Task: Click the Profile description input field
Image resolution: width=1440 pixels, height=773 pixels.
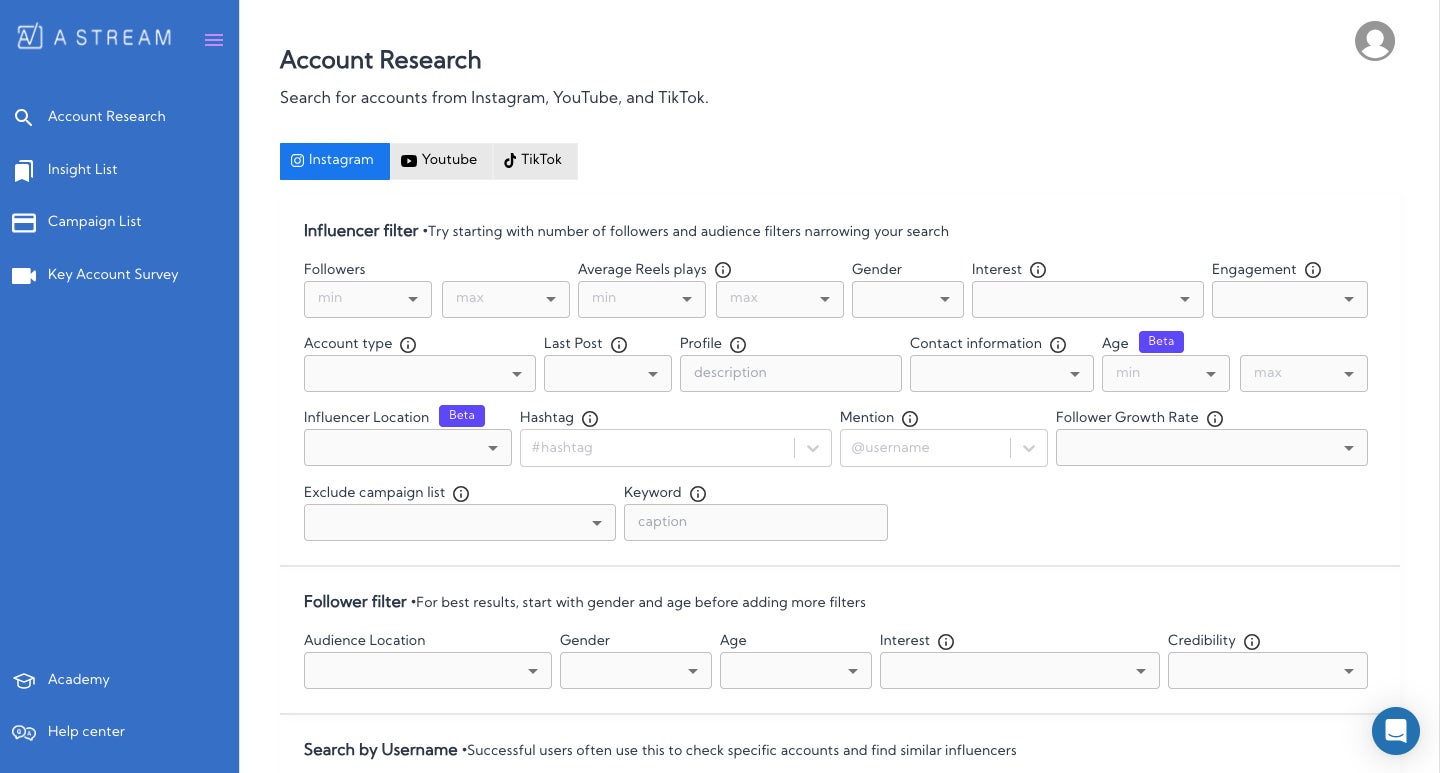Action: click(790, 373)
